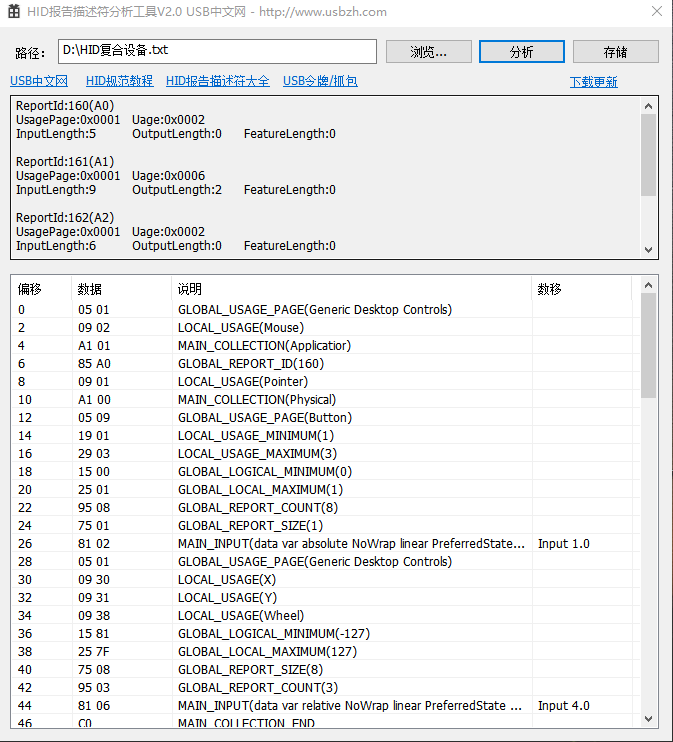Sort by the 偏移 column header
This screenshot has width=673, height=742.
point(41,289)
